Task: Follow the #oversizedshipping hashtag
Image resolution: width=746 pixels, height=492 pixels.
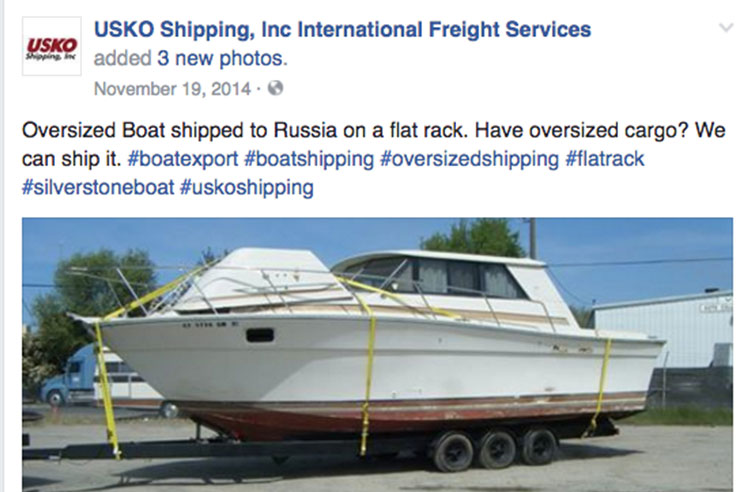Action: click(x=469, y=159)
